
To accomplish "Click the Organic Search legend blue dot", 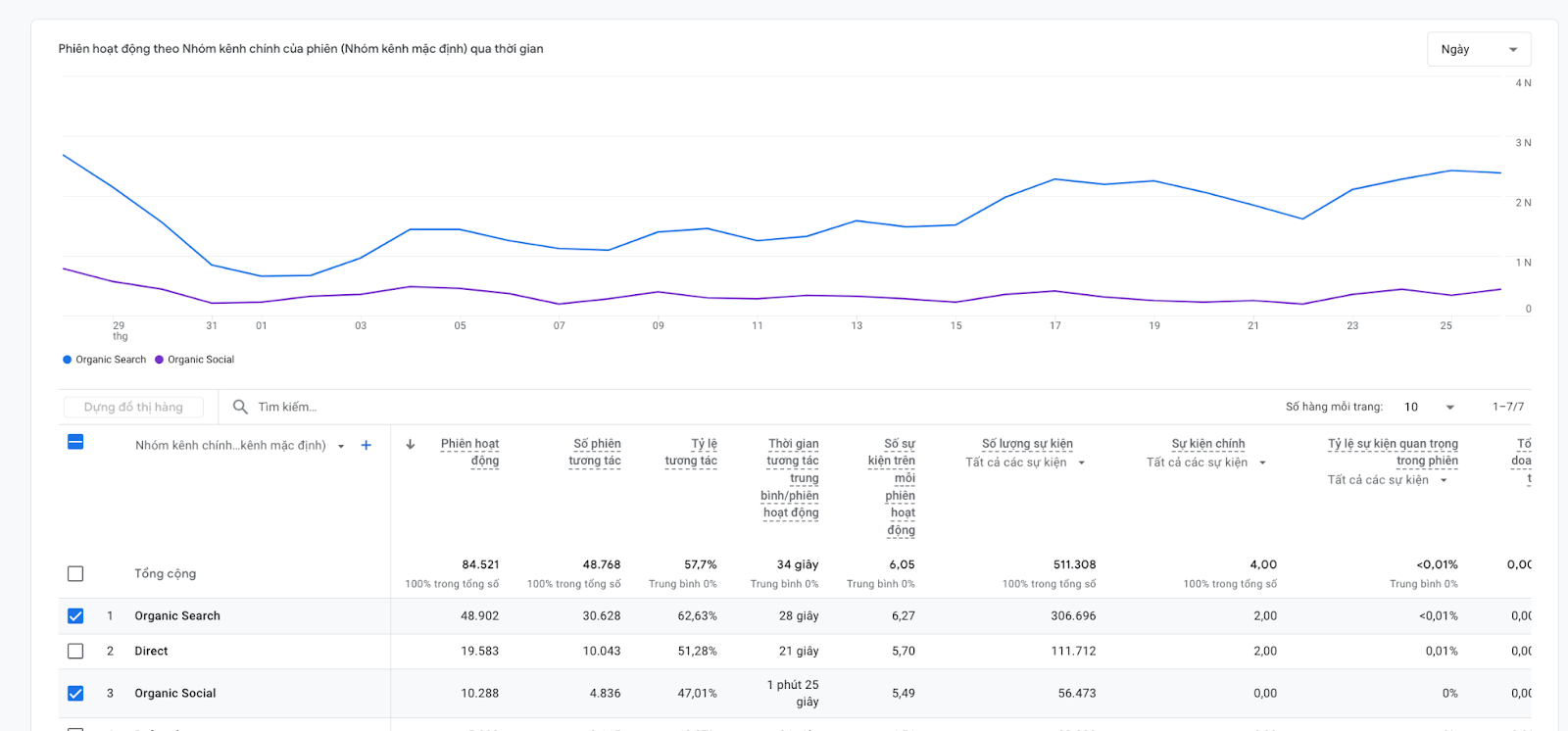I will pyautogui.click(x=68, y=360).
